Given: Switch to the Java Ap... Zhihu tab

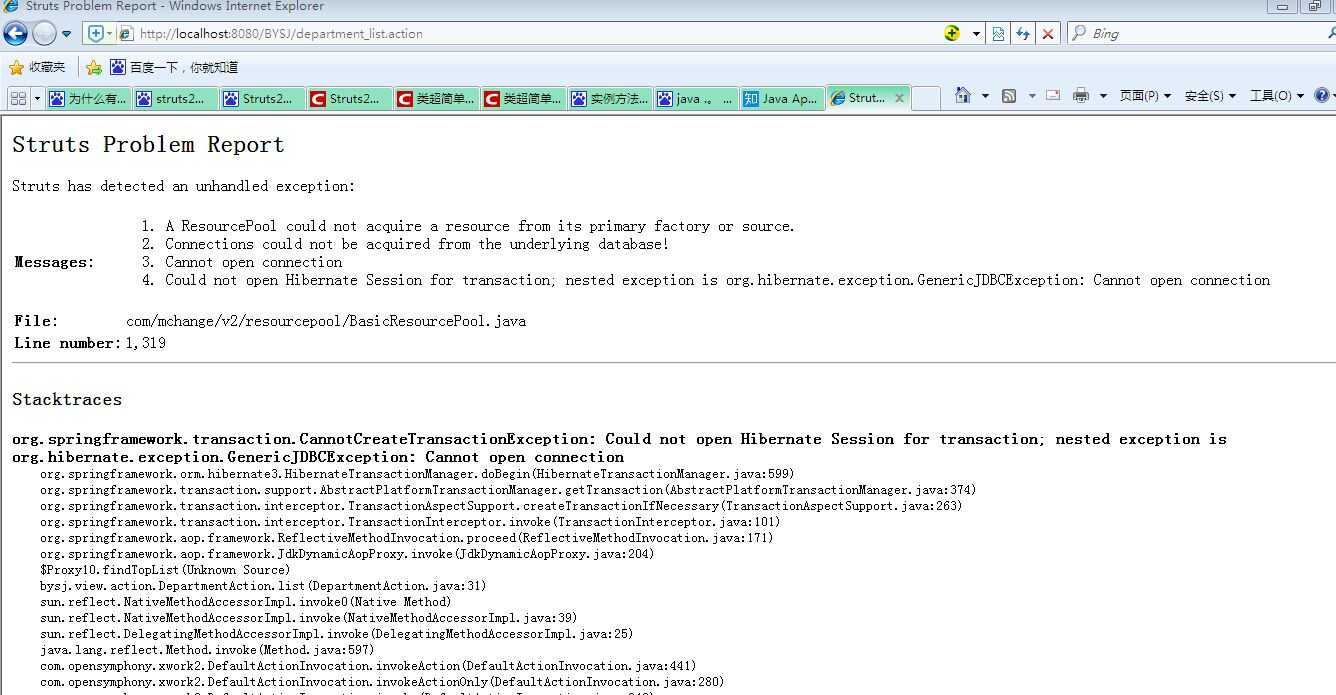Looking at the screenshot, I should [783, 98].
